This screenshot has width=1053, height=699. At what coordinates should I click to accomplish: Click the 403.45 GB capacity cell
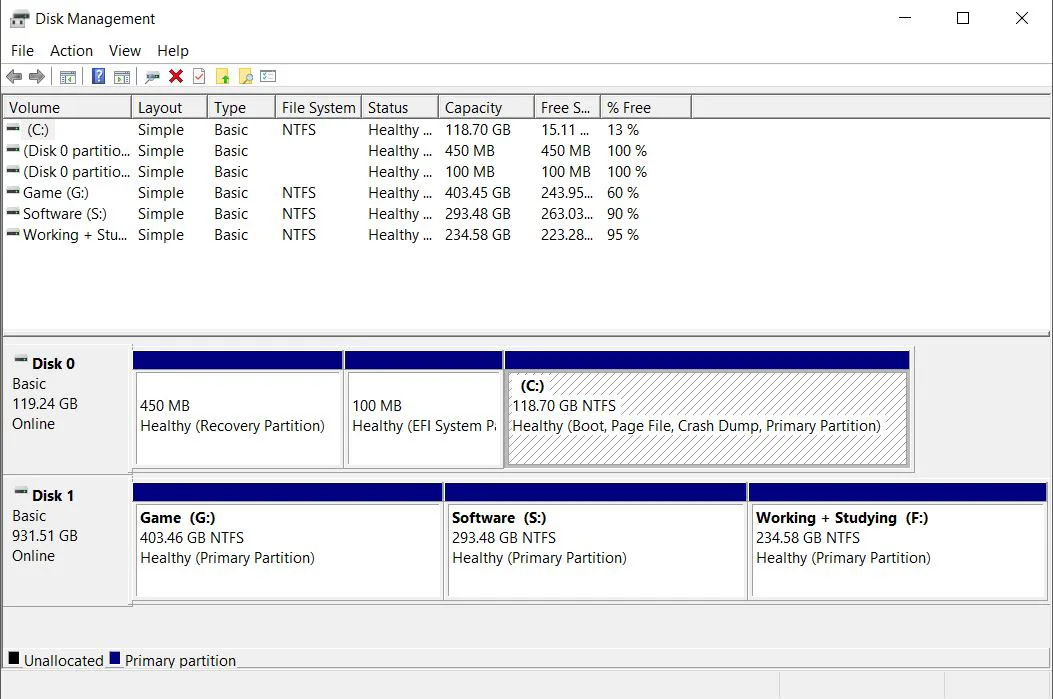coord(477,193)
